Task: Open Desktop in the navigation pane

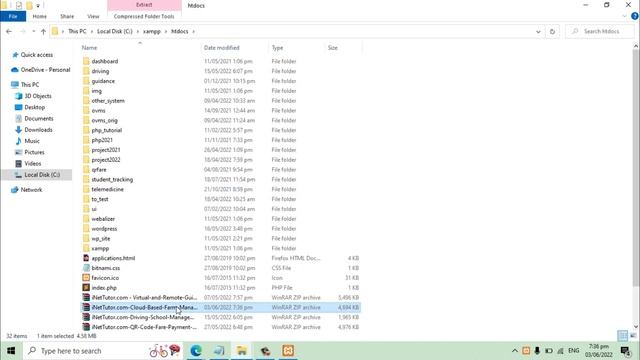Action: coord(34,107)
